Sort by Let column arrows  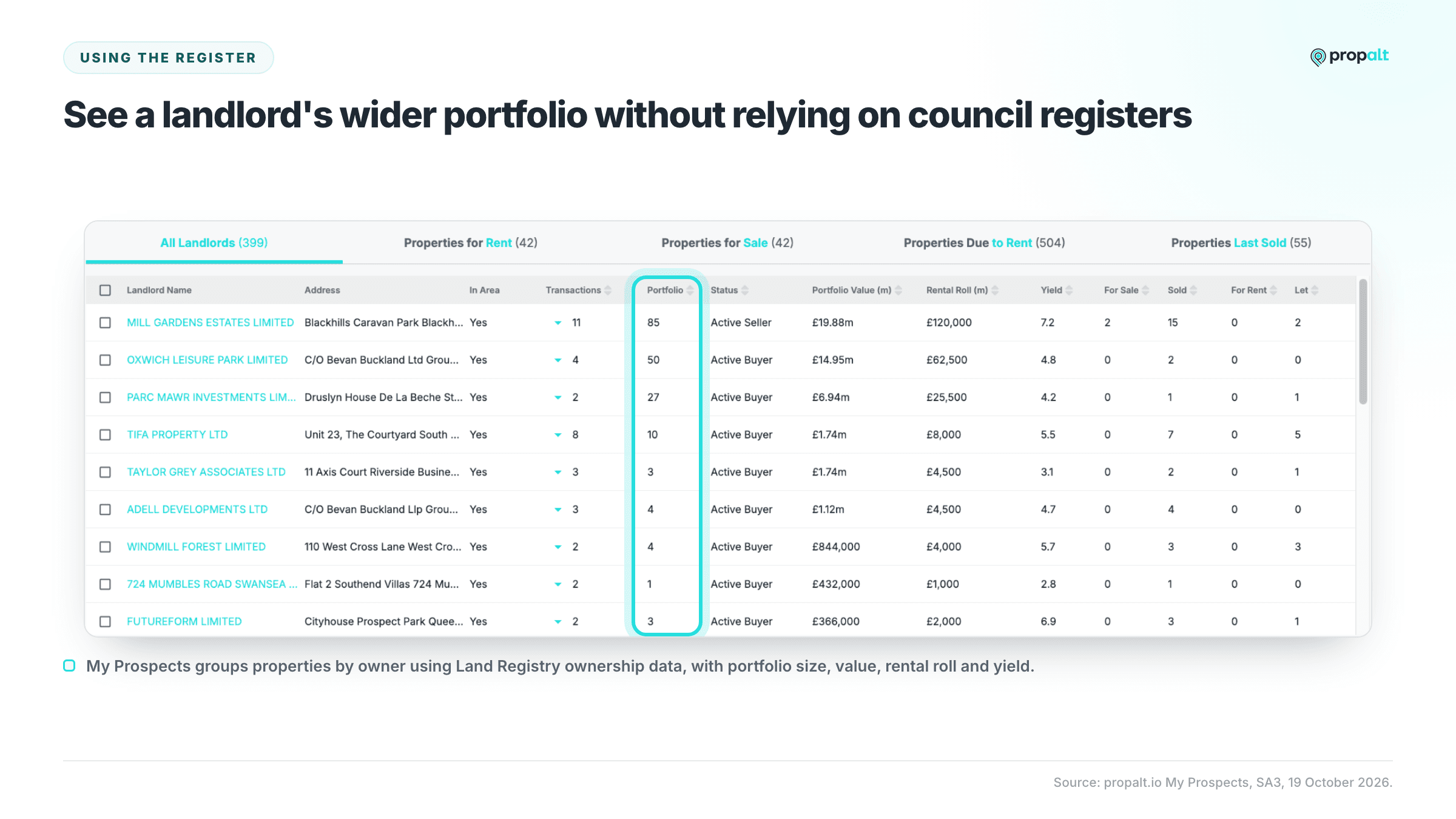pos(1315,291)
